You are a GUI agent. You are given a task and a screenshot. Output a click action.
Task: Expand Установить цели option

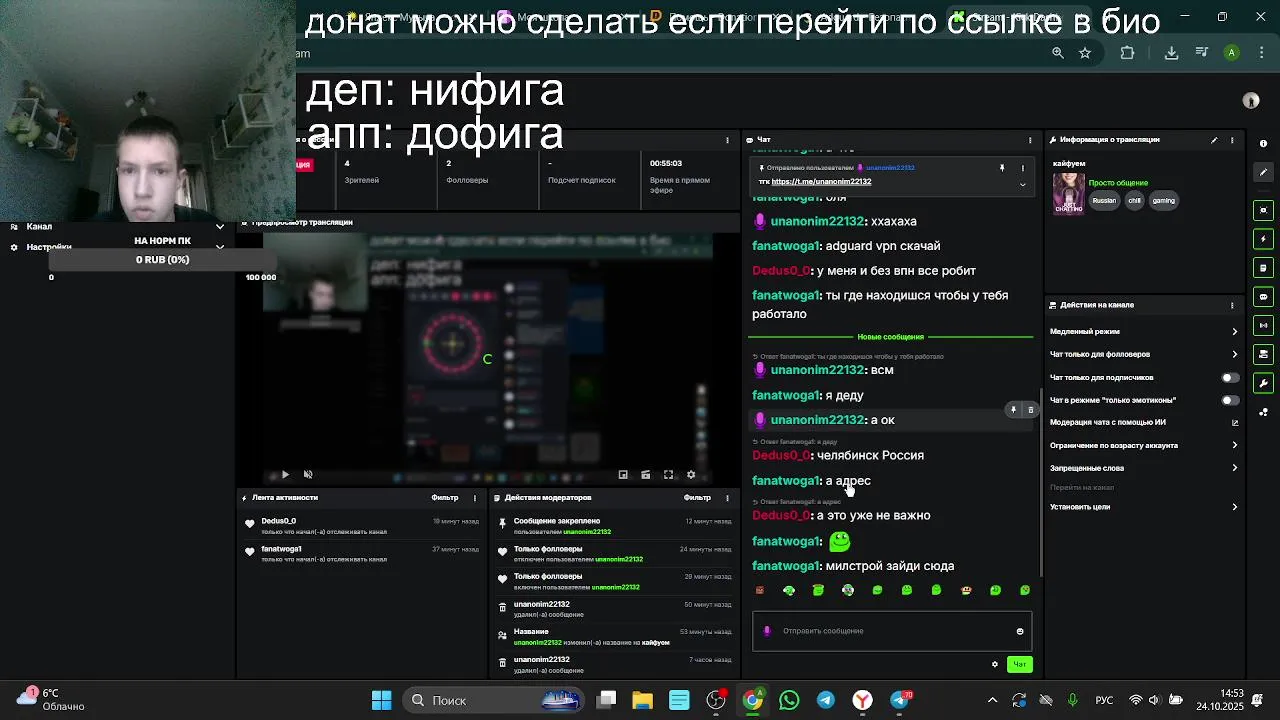coord(1144,507)
